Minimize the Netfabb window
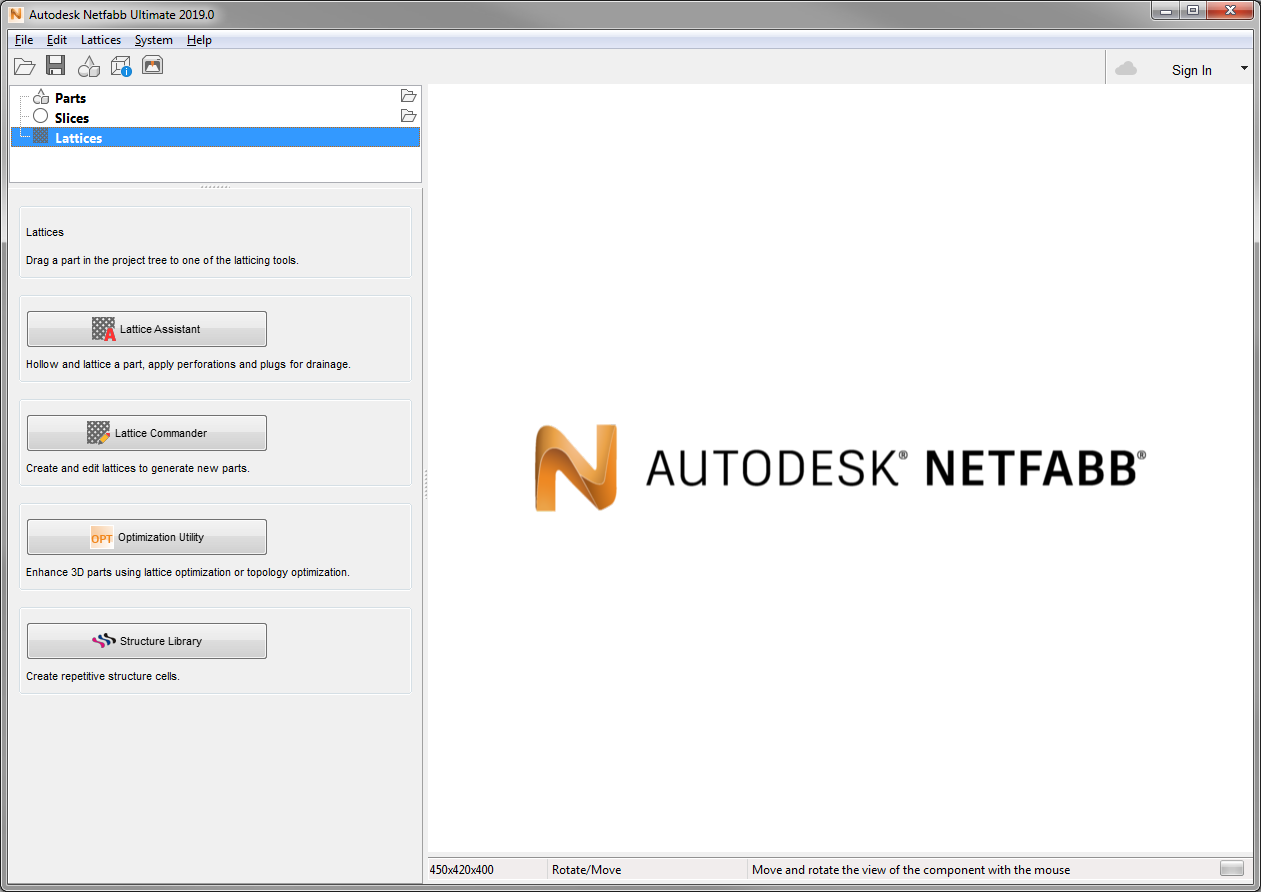The image size is (1261, 892). coord(1166,10)
